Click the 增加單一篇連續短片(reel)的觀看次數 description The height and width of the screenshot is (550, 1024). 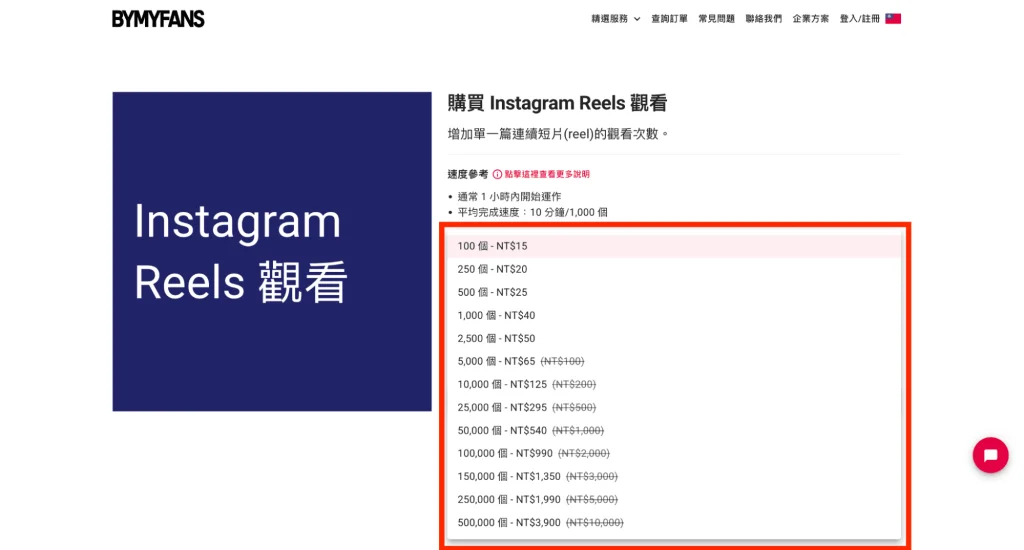558,135
